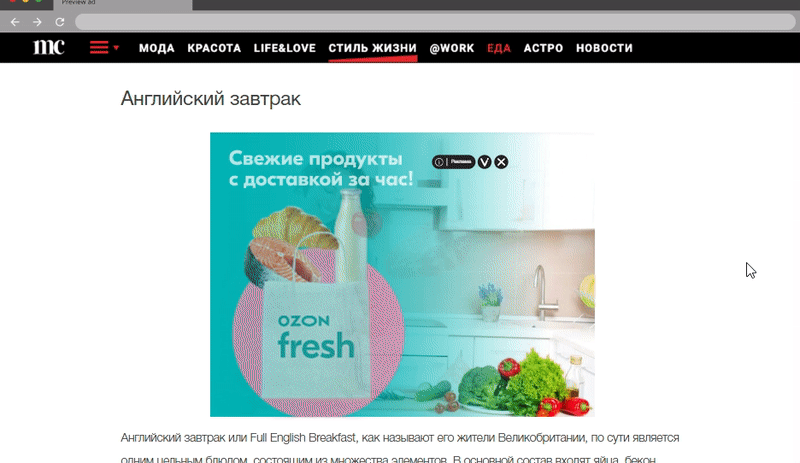
Task: Open the @WORK section
Action: pyautogui.click(x=452, y=48)
